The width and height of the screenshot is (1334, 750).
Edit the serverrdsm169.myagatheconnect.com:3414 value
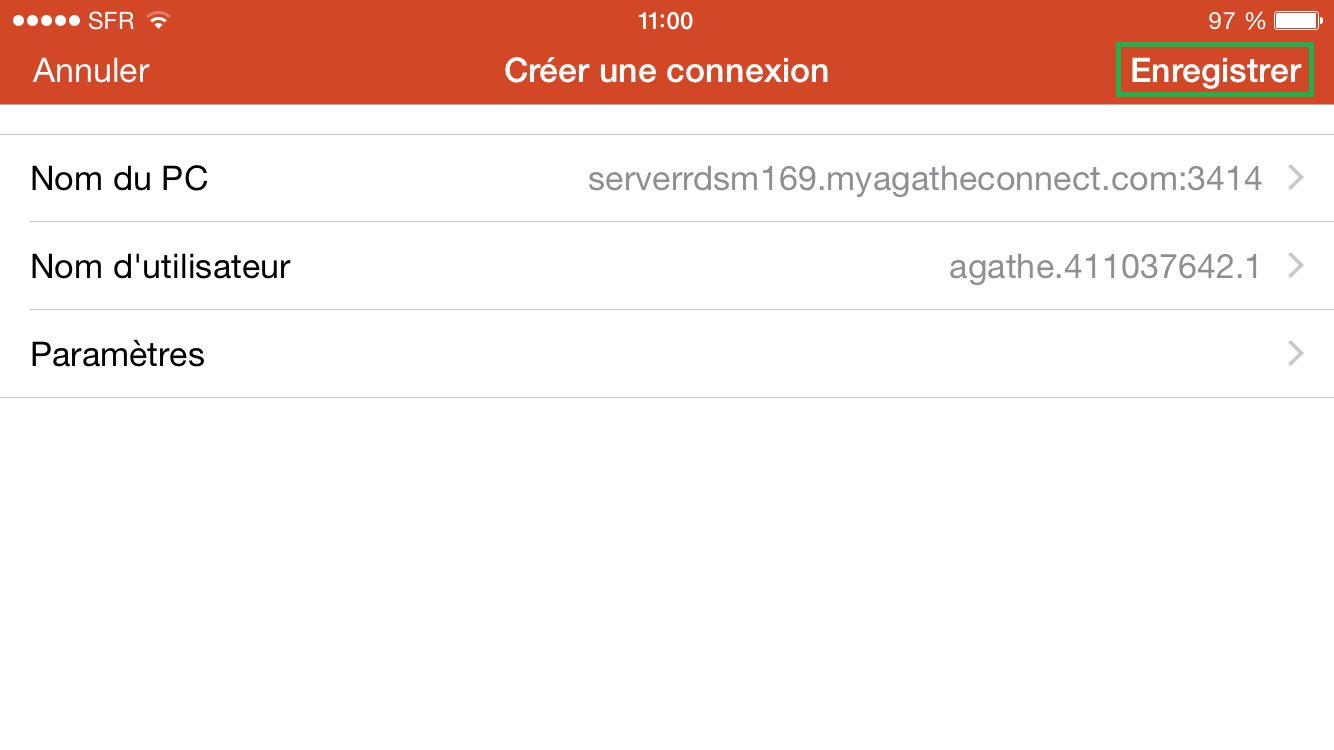[925, 179]
